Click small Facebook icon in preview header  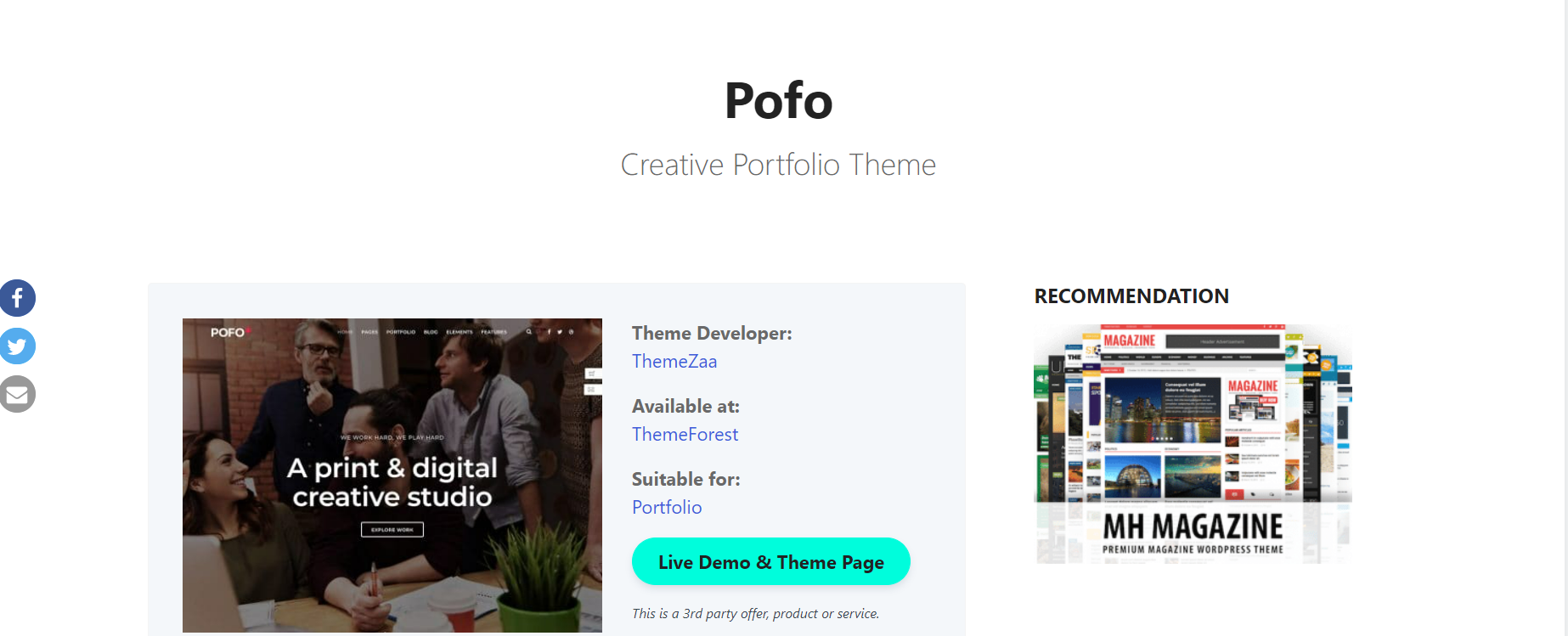(x=549, y=332)
